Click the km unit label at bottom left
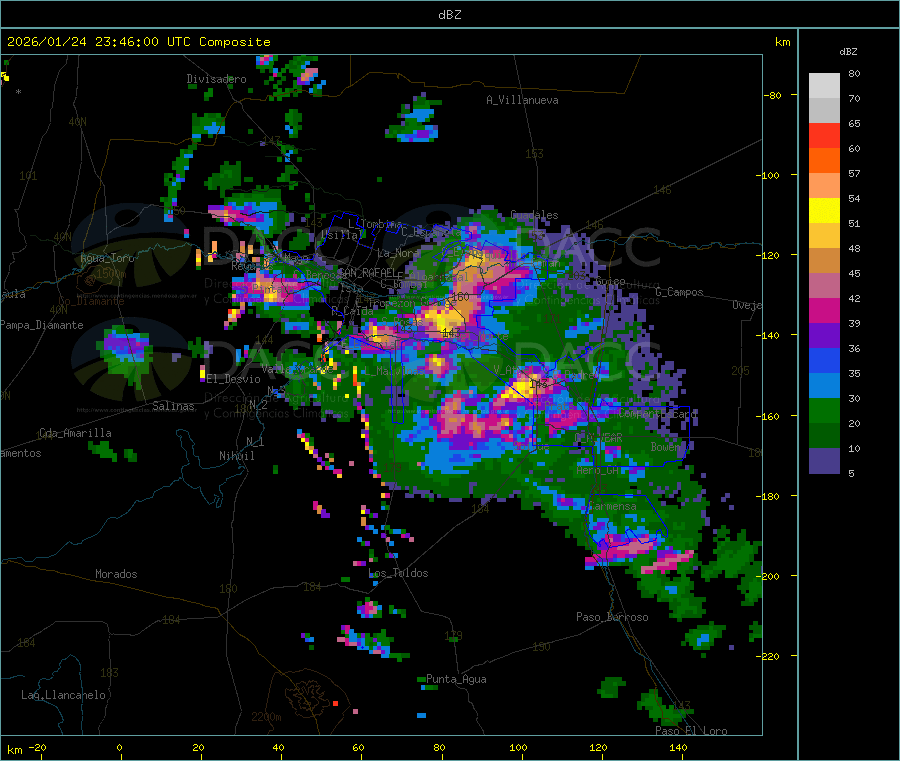The height and width of the screenshot is (761, 900). point(15,750)
